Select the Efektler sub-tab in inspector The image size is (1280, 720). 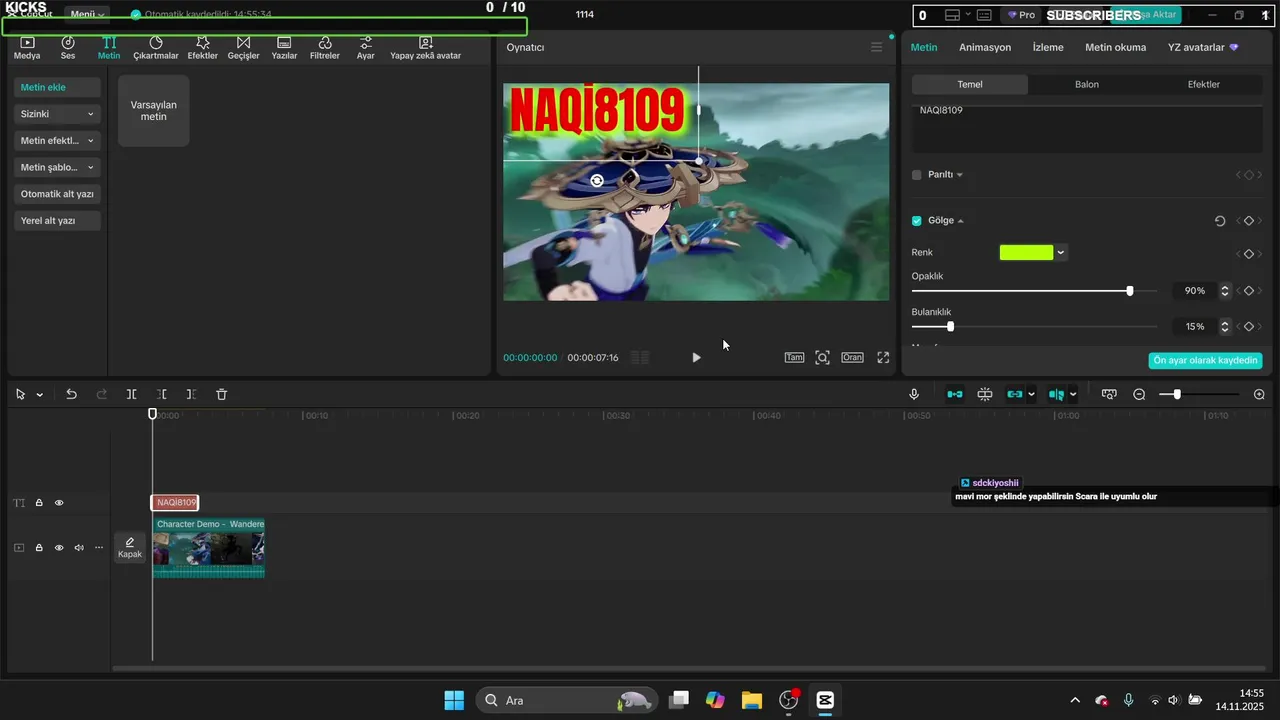pos(1204,85)
